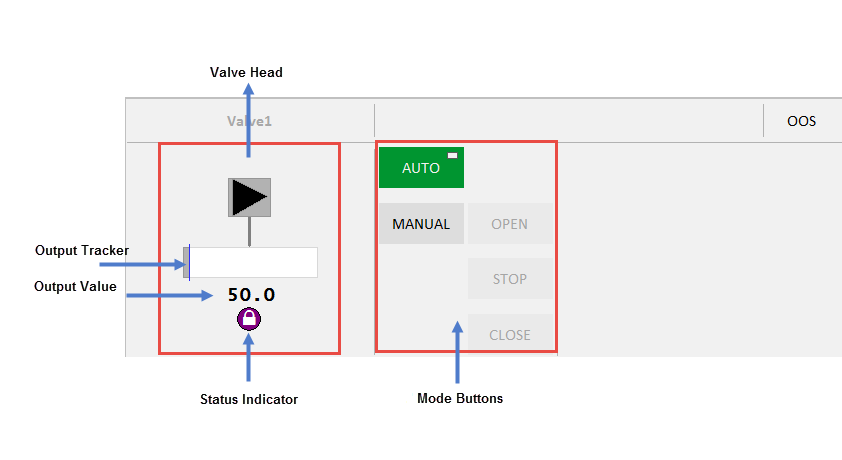The height and width of the screenshot is (460, 842).
Task: Click the "Valve Head" annotation label
Action: coord(246,73)
